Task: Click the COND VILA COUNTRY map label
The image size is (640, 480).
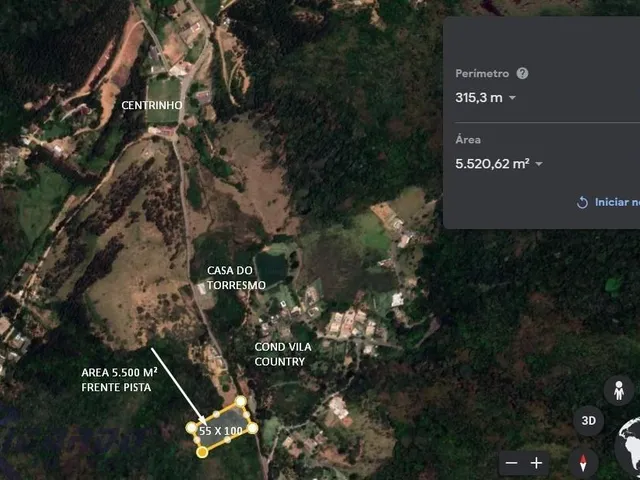Action: (x=283, y=354)
